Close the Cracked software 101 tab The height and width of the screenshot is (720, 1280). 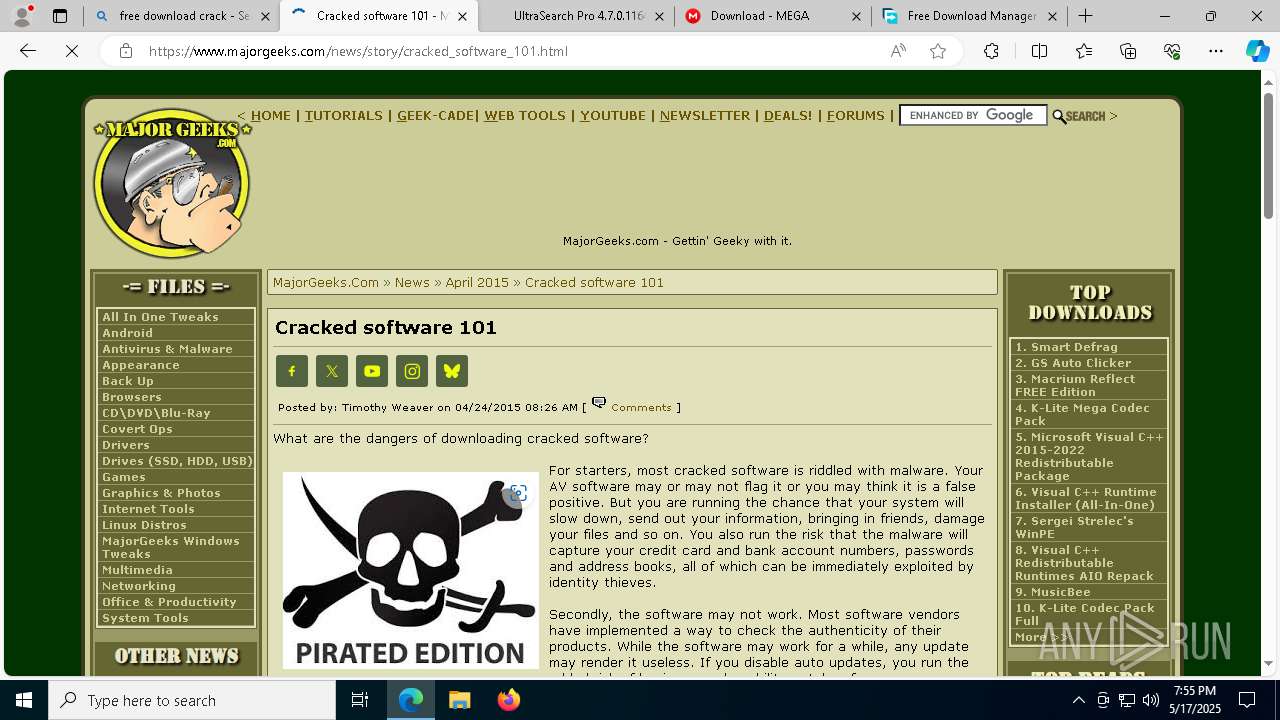pos(462,16)
